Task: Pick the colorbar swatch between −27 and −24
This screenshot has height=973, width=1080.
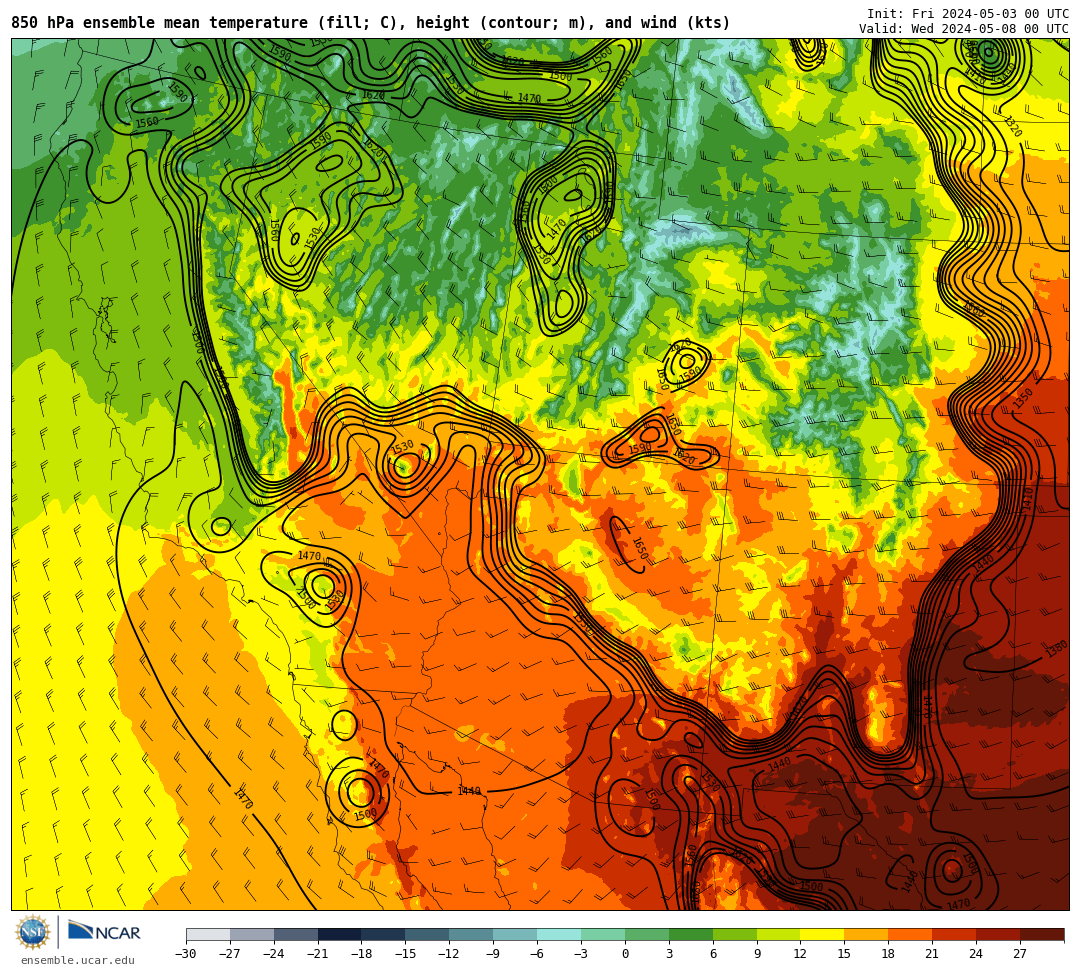Action: coord(252,935)
